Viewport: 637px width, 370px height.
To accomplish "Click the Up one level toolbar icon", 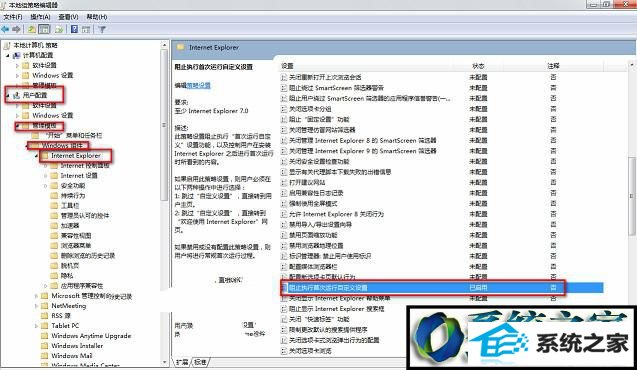I will point(32,29).
